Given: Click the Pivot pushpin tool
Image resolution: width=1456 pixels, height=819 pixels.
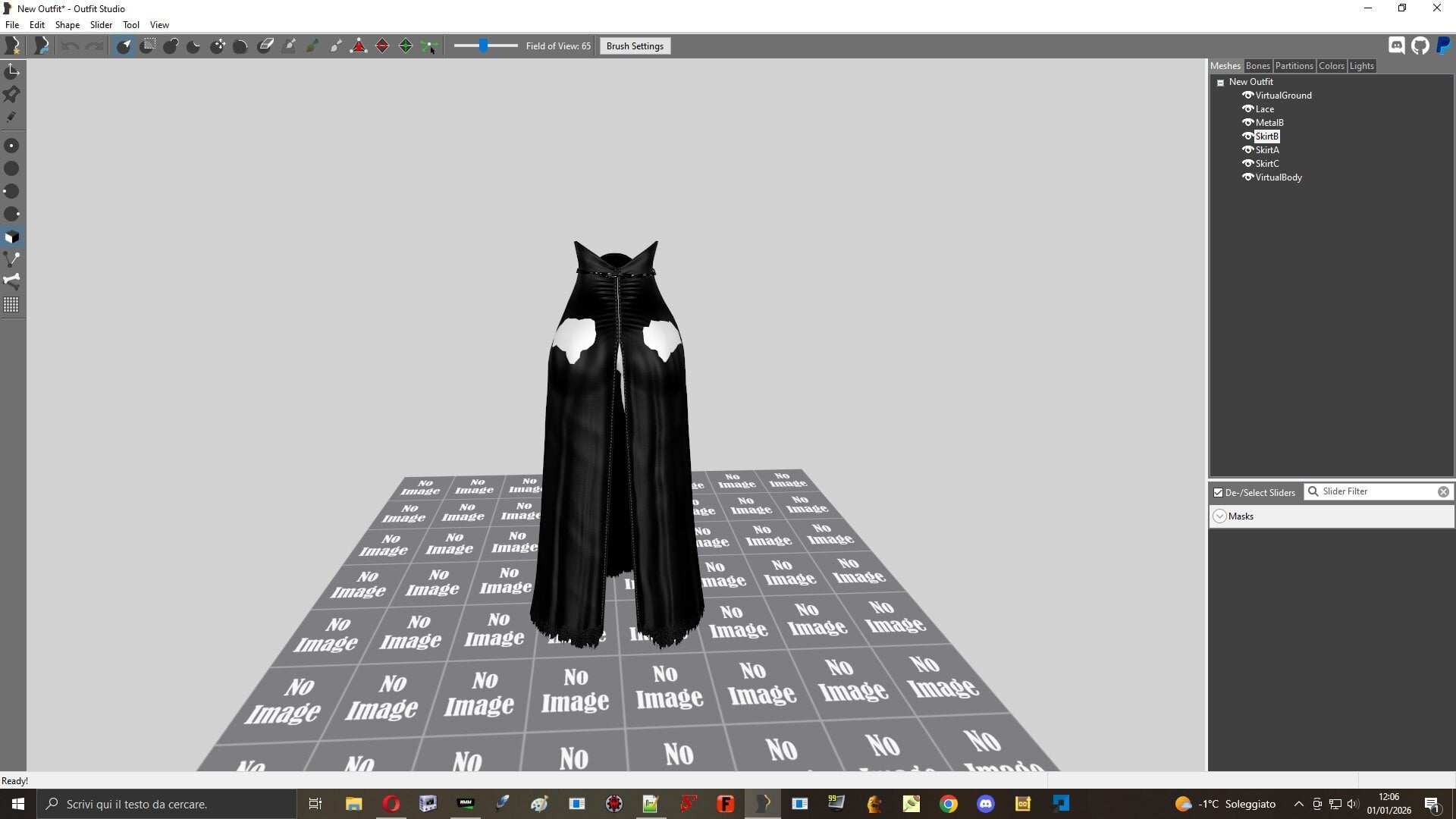Looking at the screenshot, I should click(x=12, y=94).
